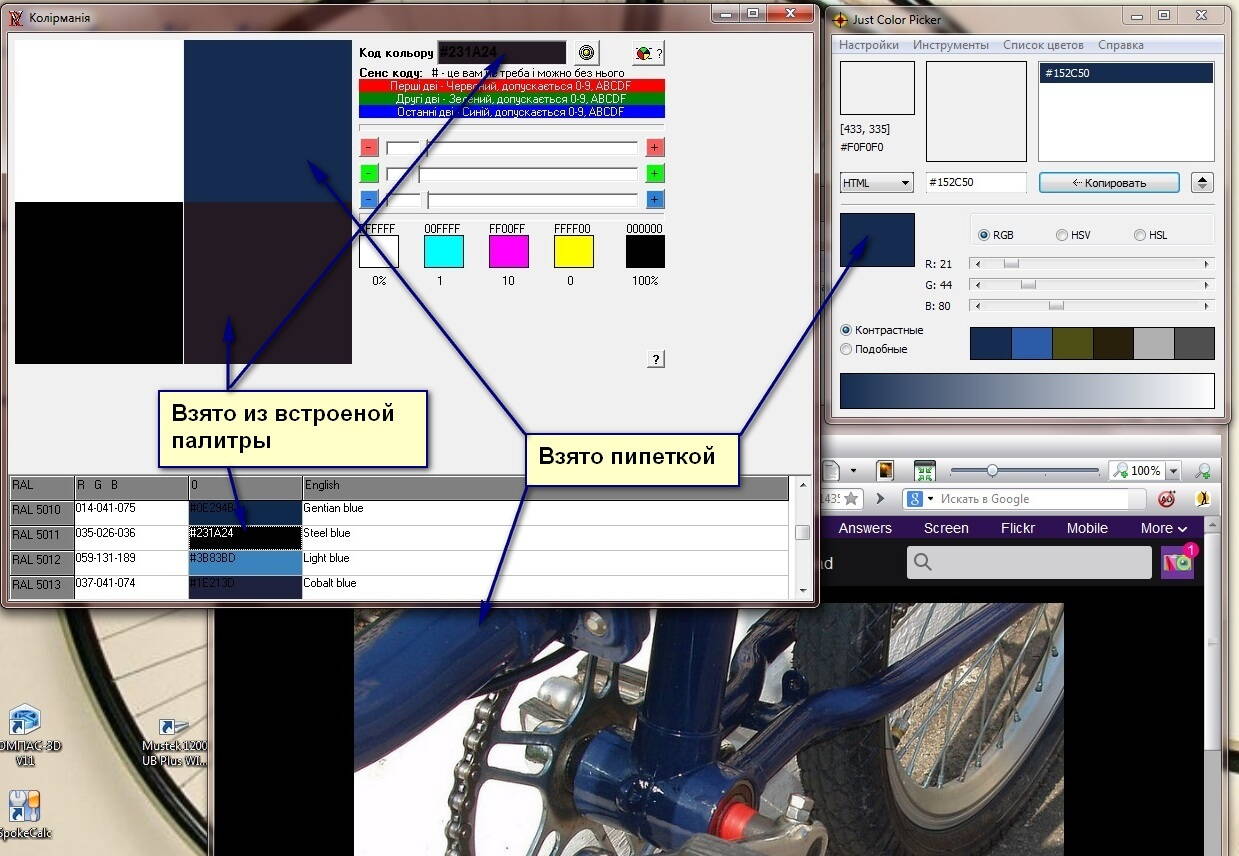The width and height of the screenshot is (1239, 856).
Task: Open the color wheel help icon
Action: coord(648,53)
